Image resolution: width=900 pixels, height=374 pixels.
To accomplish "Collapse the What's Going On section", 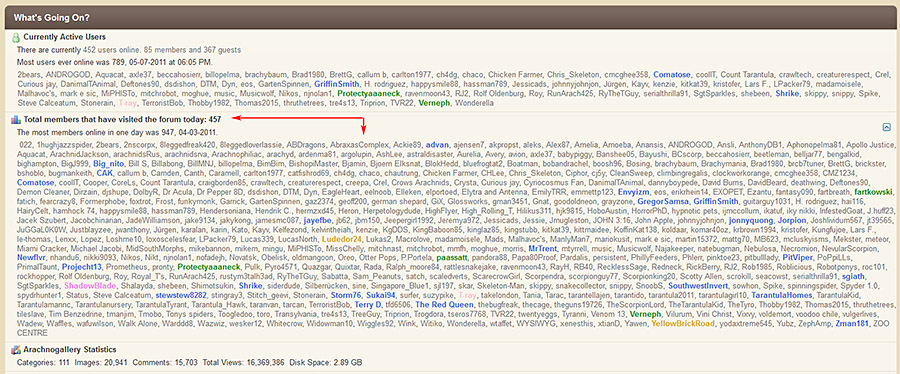I will [887, 127].
